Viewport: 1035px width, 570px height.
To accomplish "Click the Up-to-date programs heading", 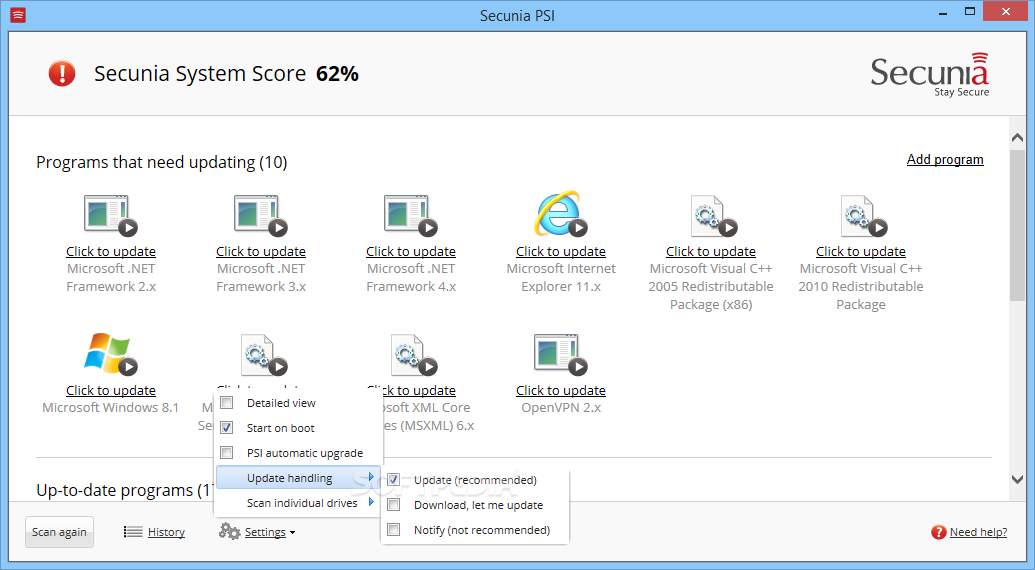I will (x=125, y=490).
